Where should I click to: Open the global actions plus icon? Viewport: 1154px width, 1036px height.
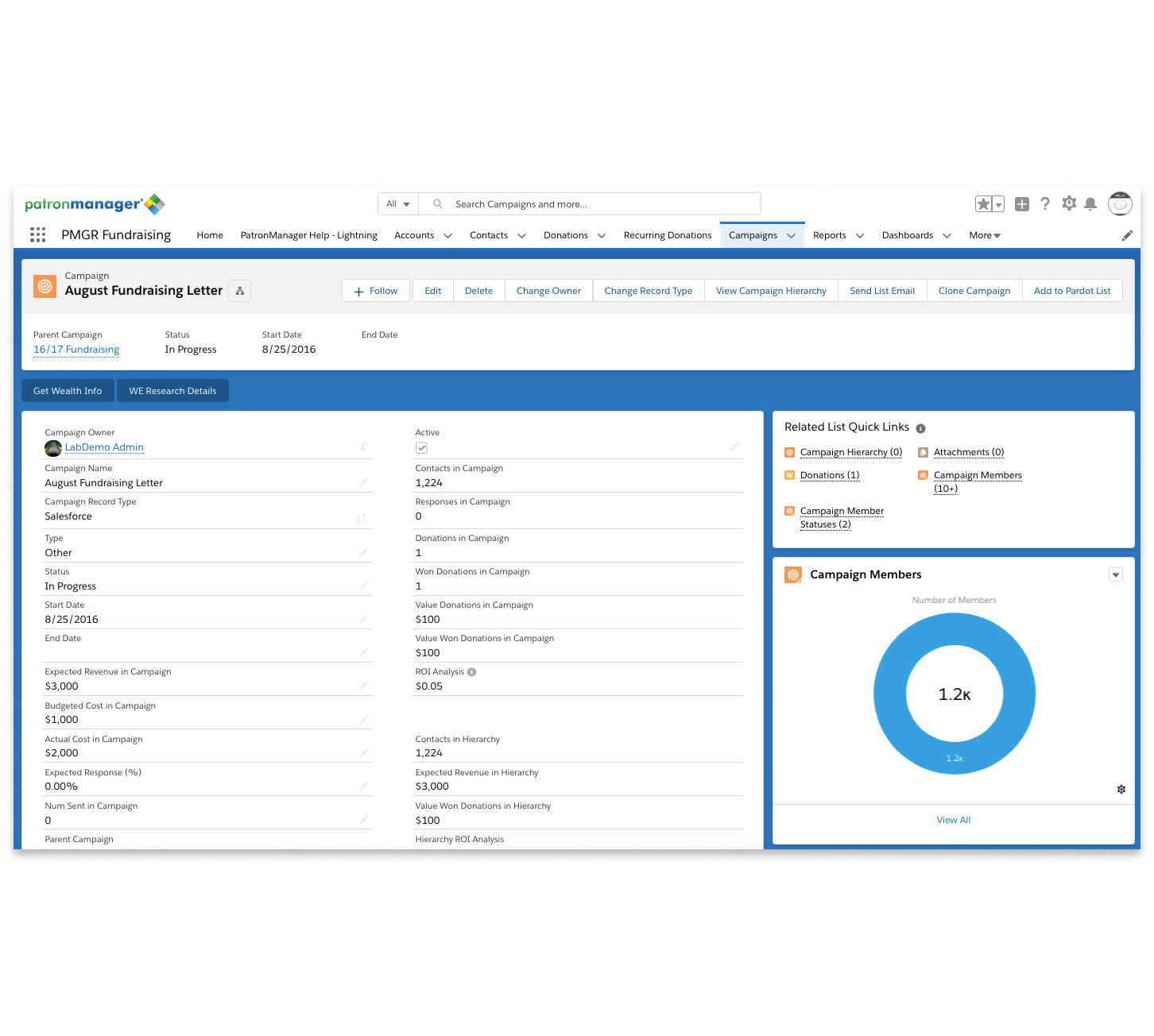coord(1022,204)
